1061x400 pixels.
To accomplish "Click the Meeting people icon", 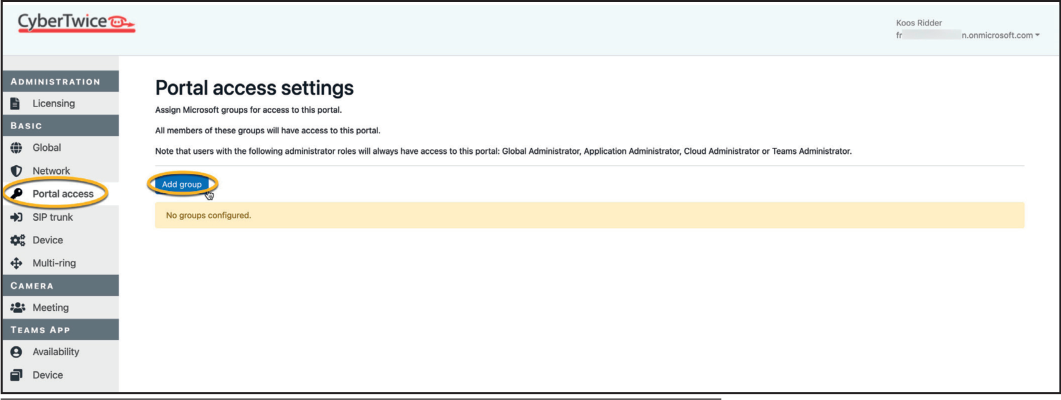I will 18,307.
